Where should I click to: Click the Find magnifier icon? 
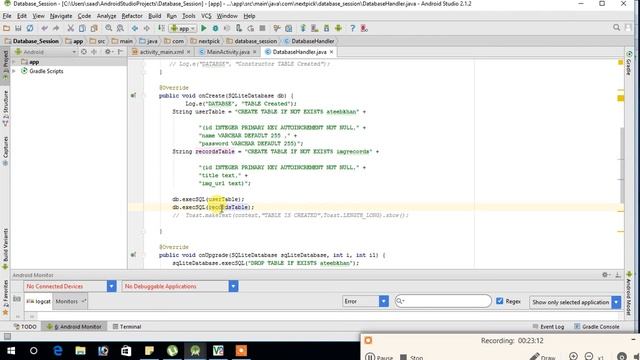[x=109, y=28]
